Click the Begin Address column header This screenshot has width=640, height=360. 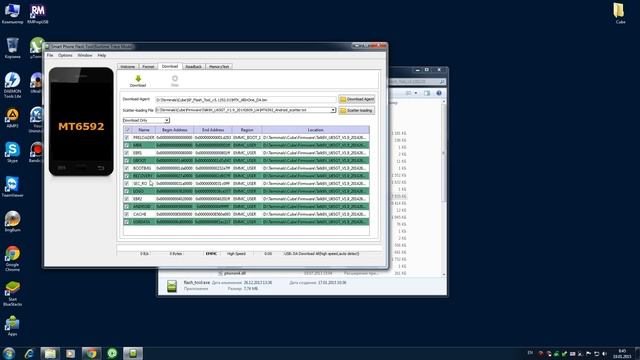click(x=174, y=130)
